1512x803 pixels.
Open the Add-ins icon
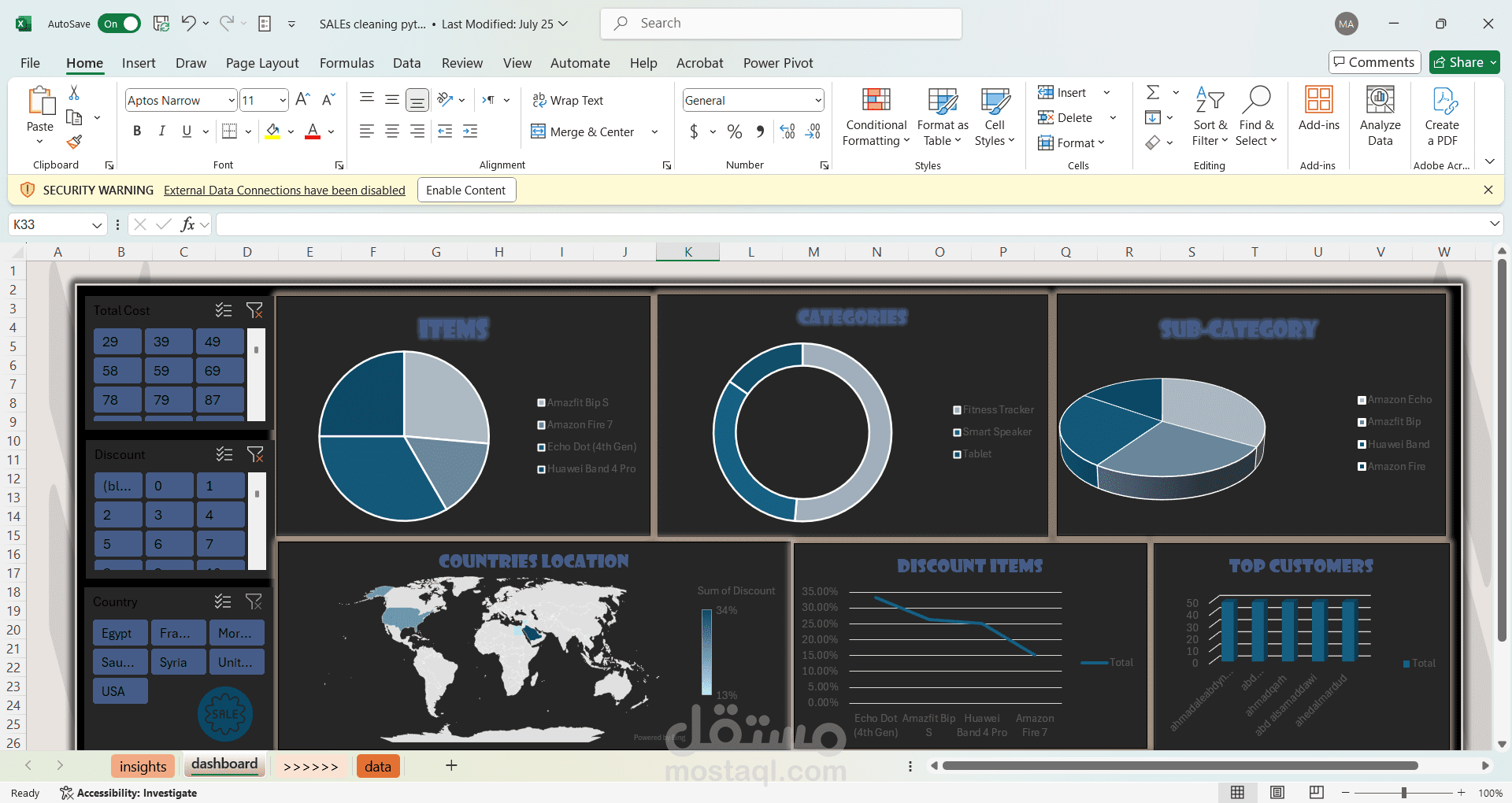1318,109
